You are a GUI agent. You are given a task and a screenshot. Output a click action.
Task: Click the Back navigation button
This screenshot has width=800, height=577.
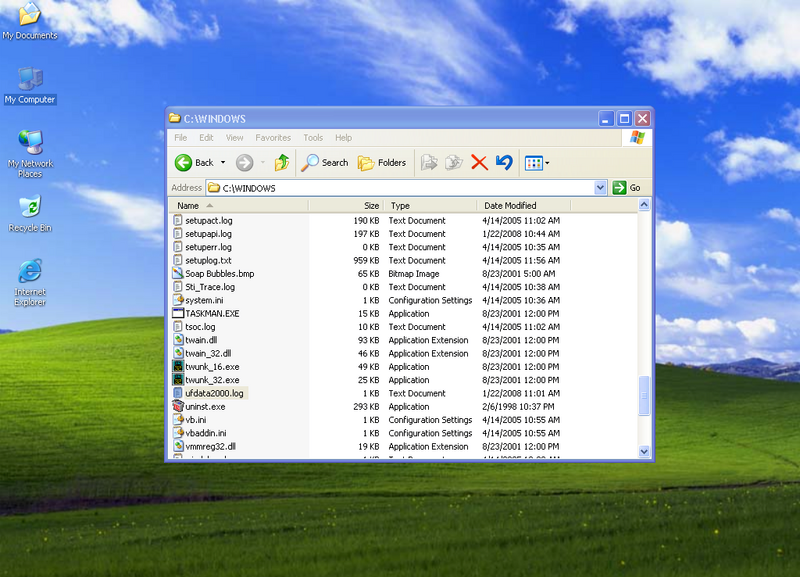pos(195,163)
